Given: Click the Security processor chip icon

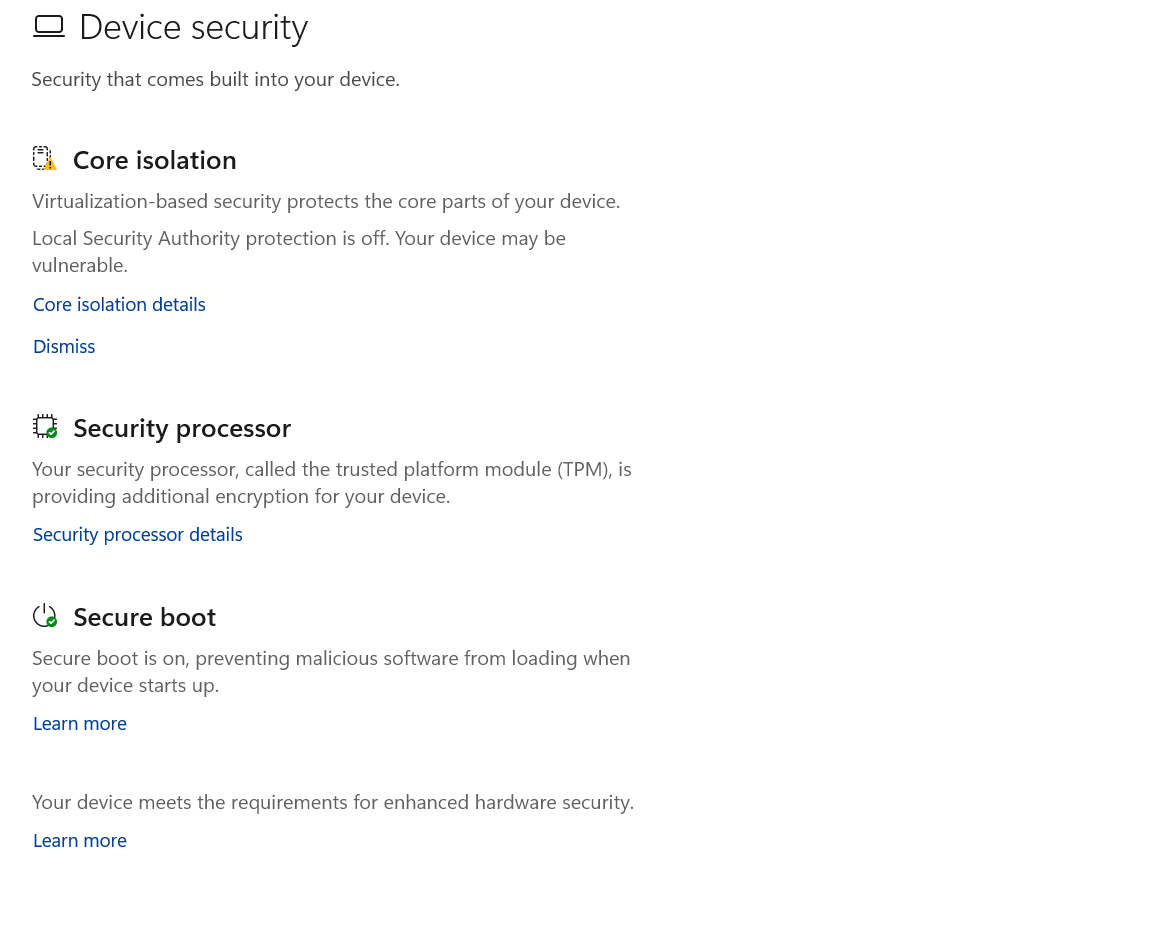Looking at the screenshot, I should pos(44,426).
